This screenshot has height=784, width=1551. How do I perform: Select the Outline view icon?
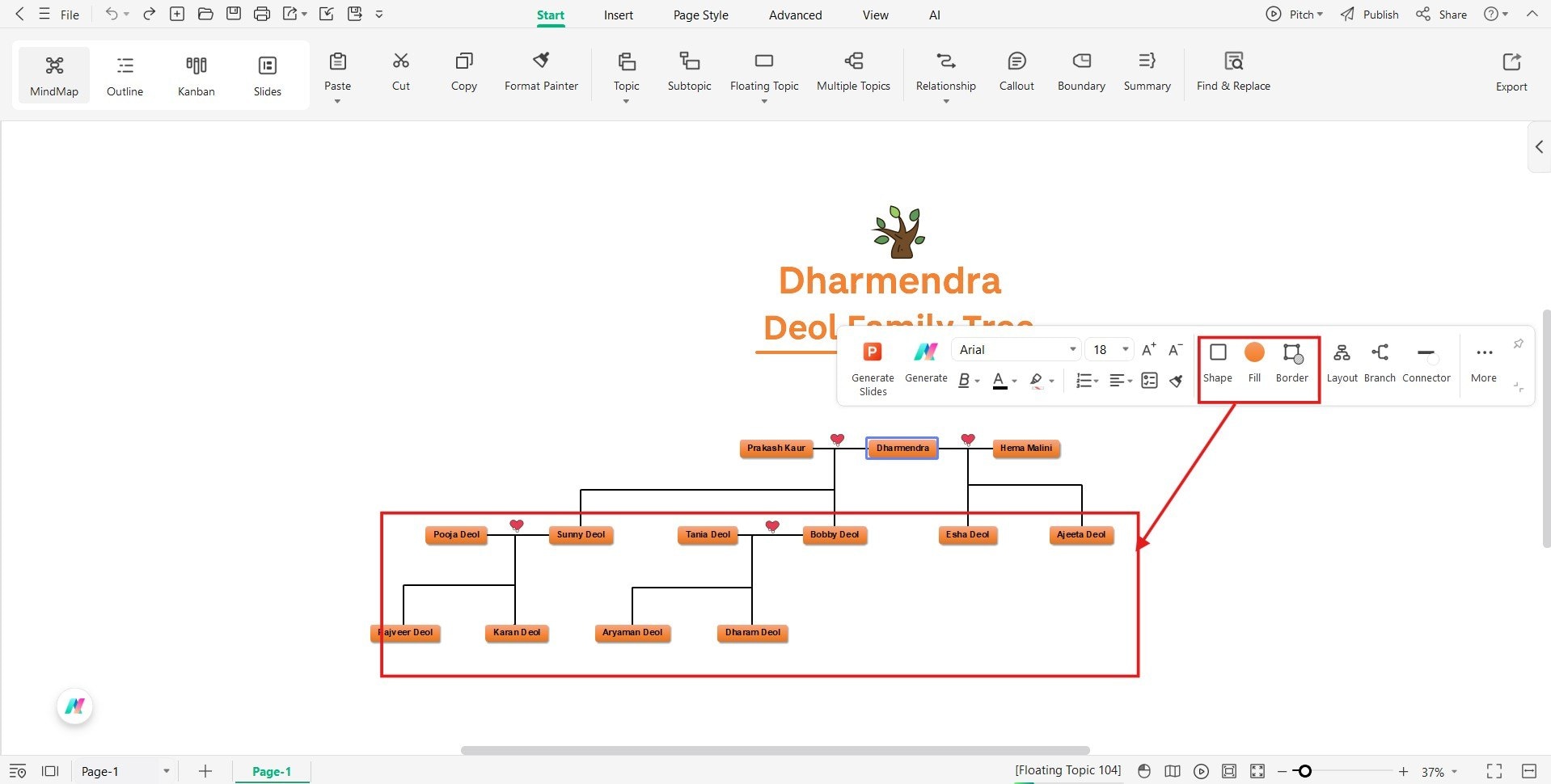[x=124, y=74]
